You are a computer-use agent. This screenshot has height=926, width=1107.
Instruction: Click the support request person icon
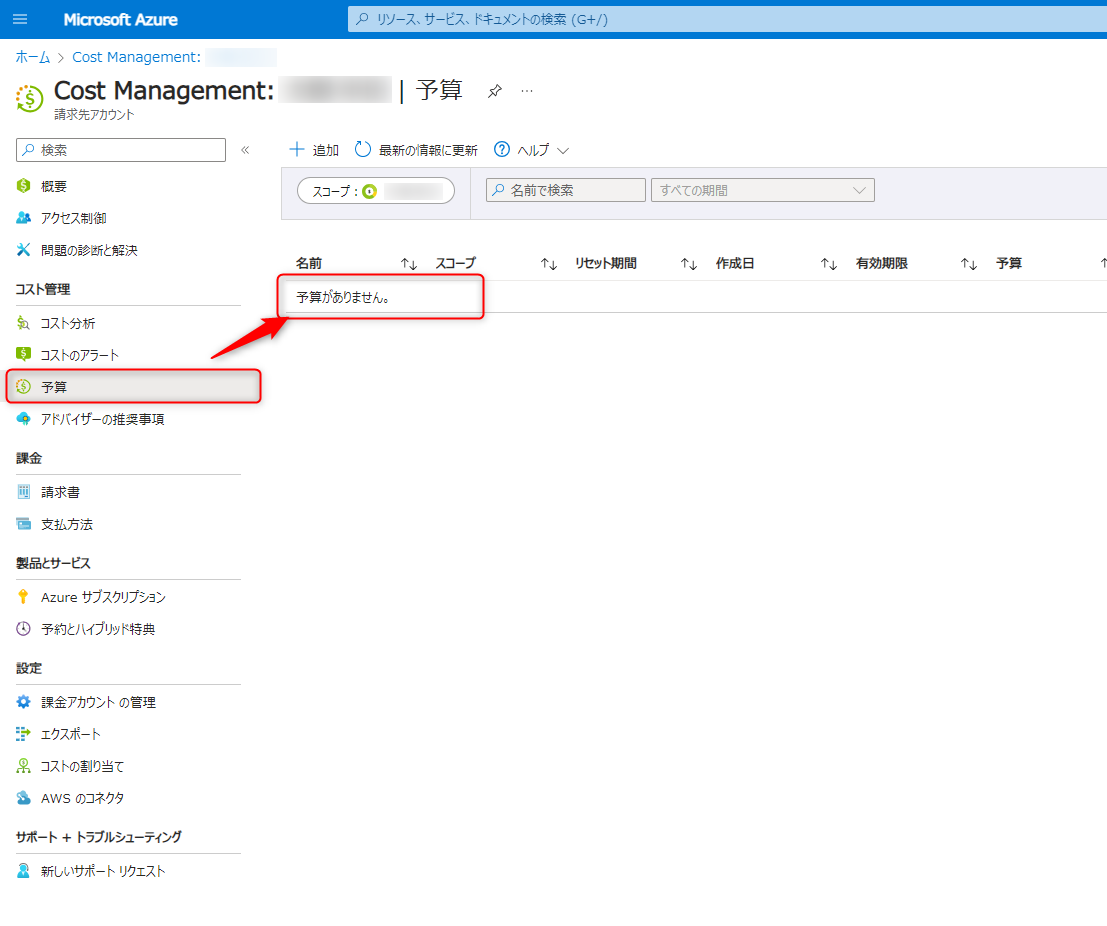(x=23, y=870)
